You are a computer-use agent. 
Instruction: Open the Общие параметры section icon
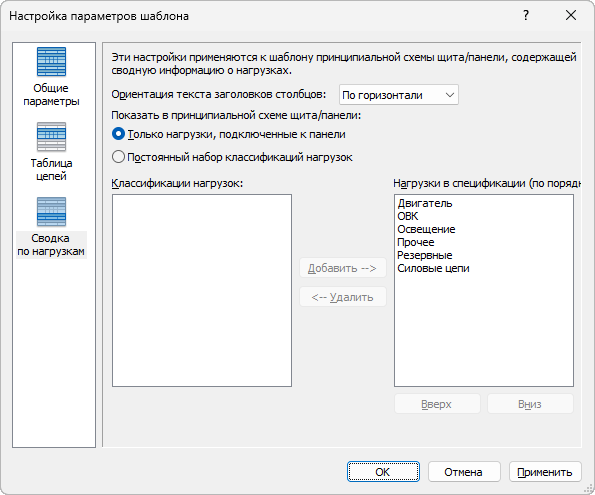52,62
